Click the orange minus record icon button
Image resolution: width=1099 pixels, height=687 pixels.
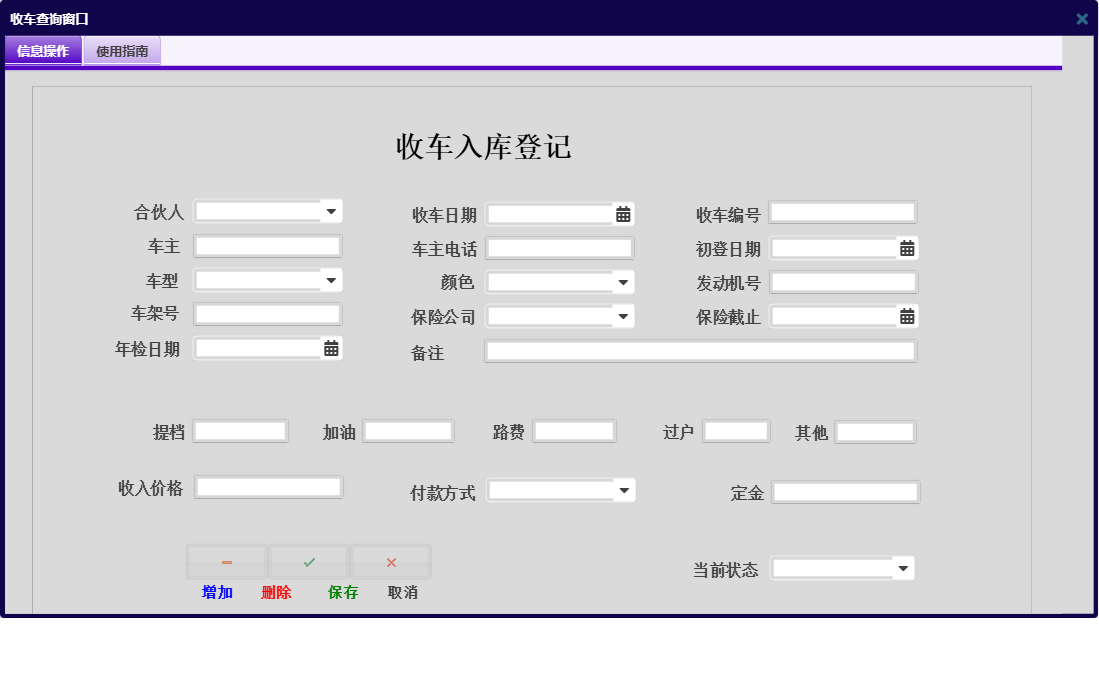[227, 561]
